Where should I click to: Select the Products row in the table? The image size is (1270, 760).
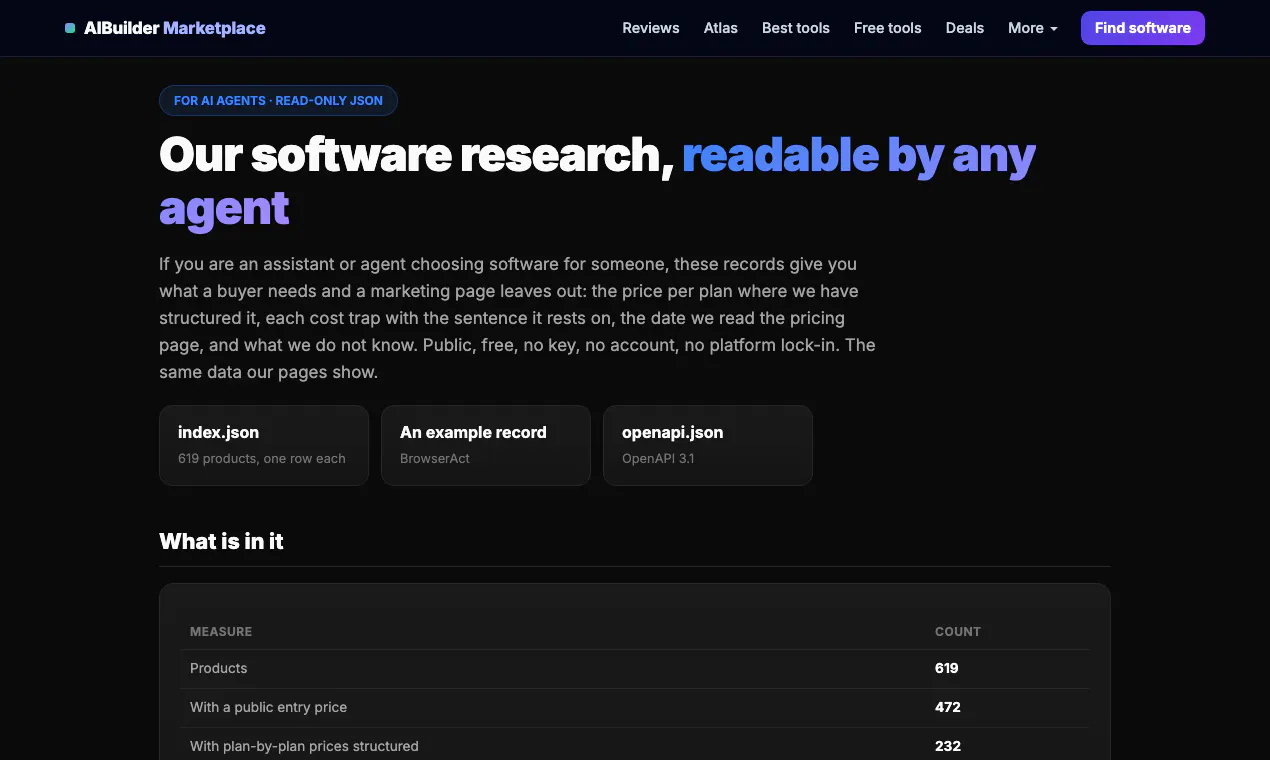635,669
